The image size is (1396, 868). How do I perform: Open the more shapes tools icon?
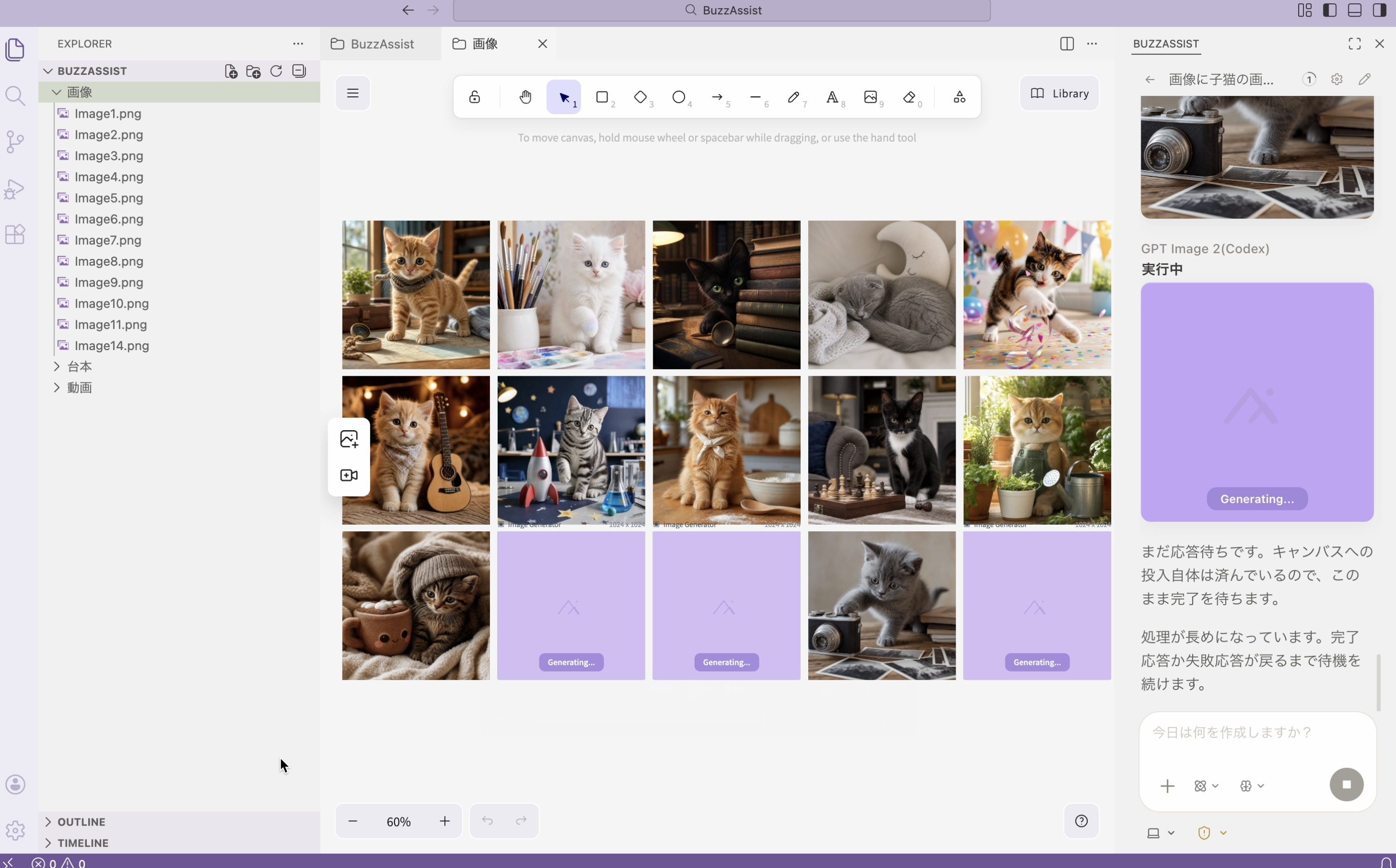pyautogui.click(x=959, y=97)
